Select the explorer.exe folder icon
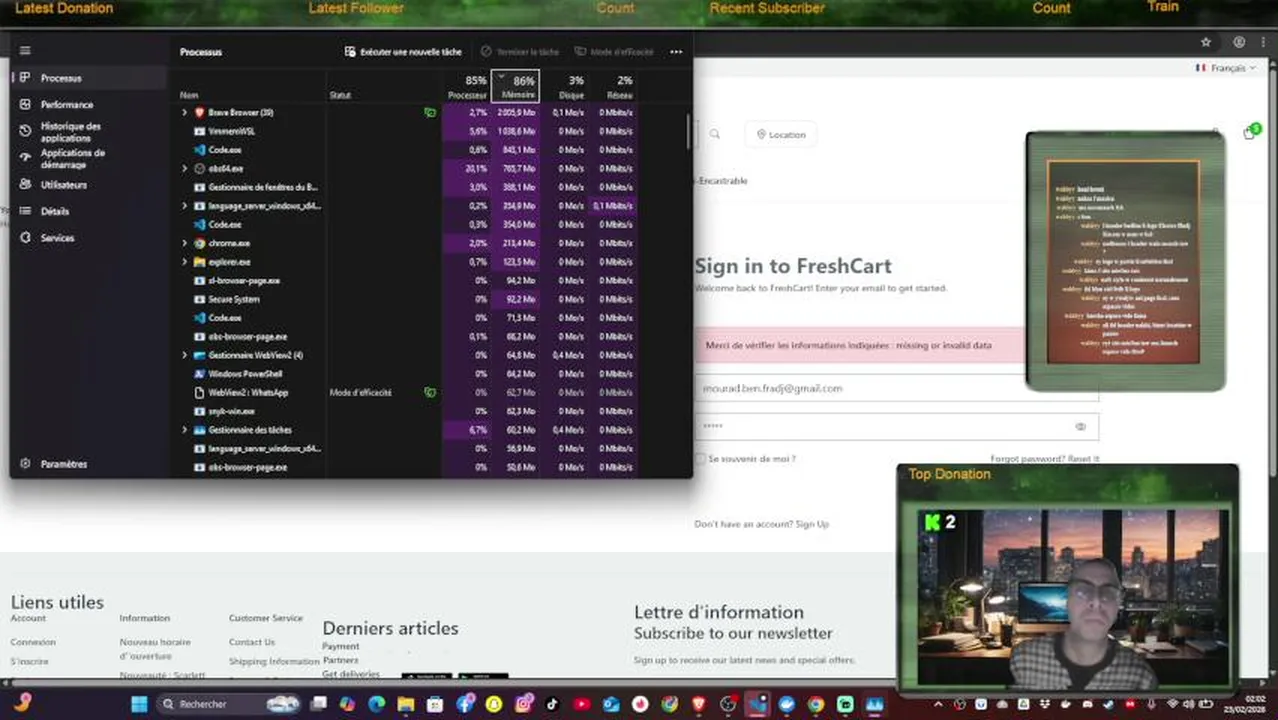Image resolution: width=1278 pixels, height=720 pixels. pyautogui.click(x=200, y=262)
